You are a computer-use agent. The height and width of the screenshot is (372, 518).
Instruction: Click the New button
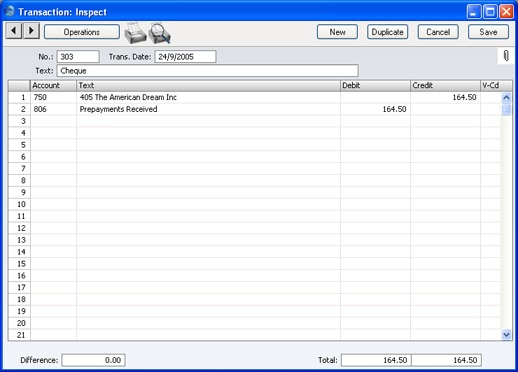pyautogui.click(x=337, y=32)
